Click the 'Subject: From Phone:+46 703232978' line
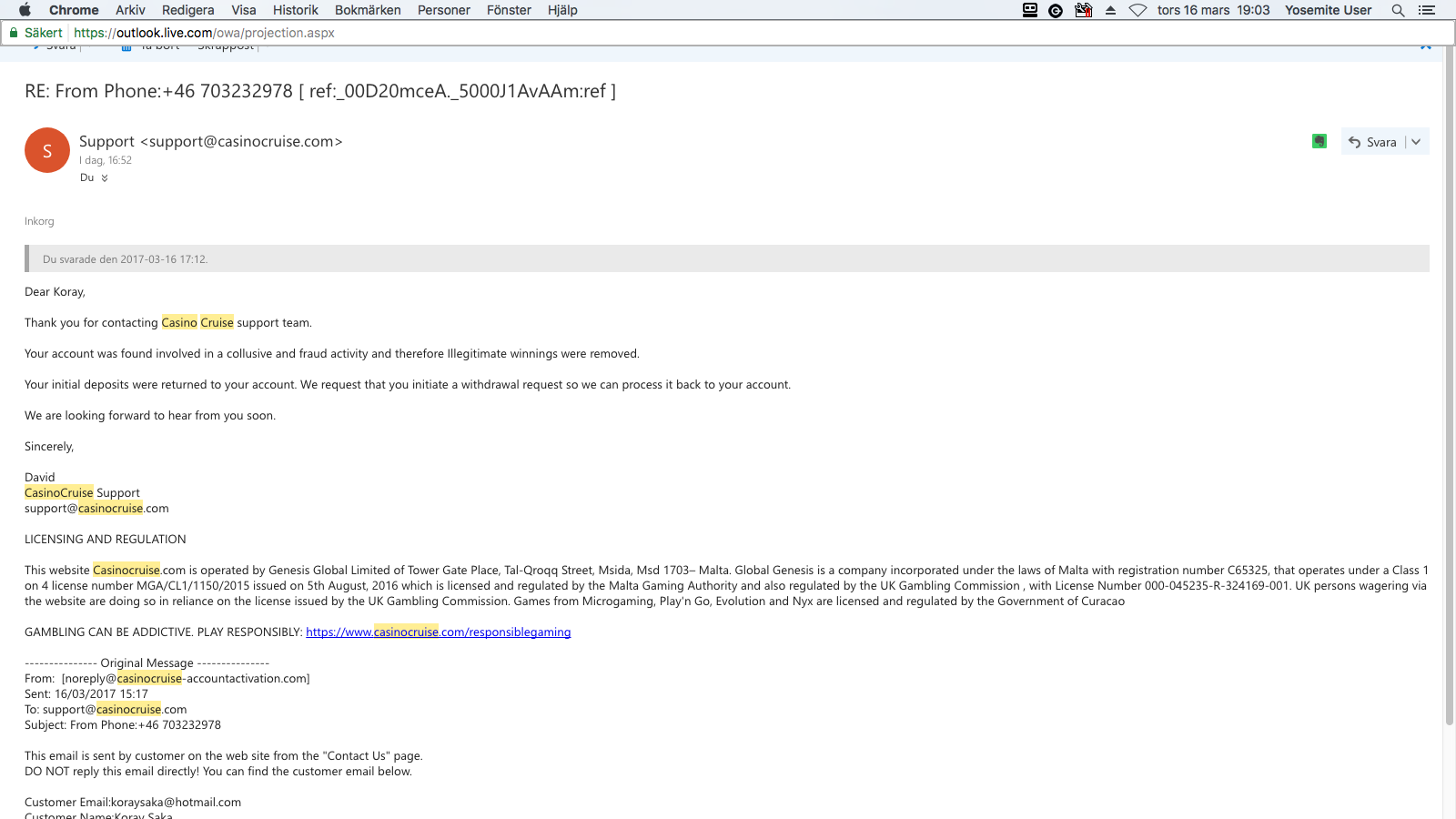 [123, 724]
